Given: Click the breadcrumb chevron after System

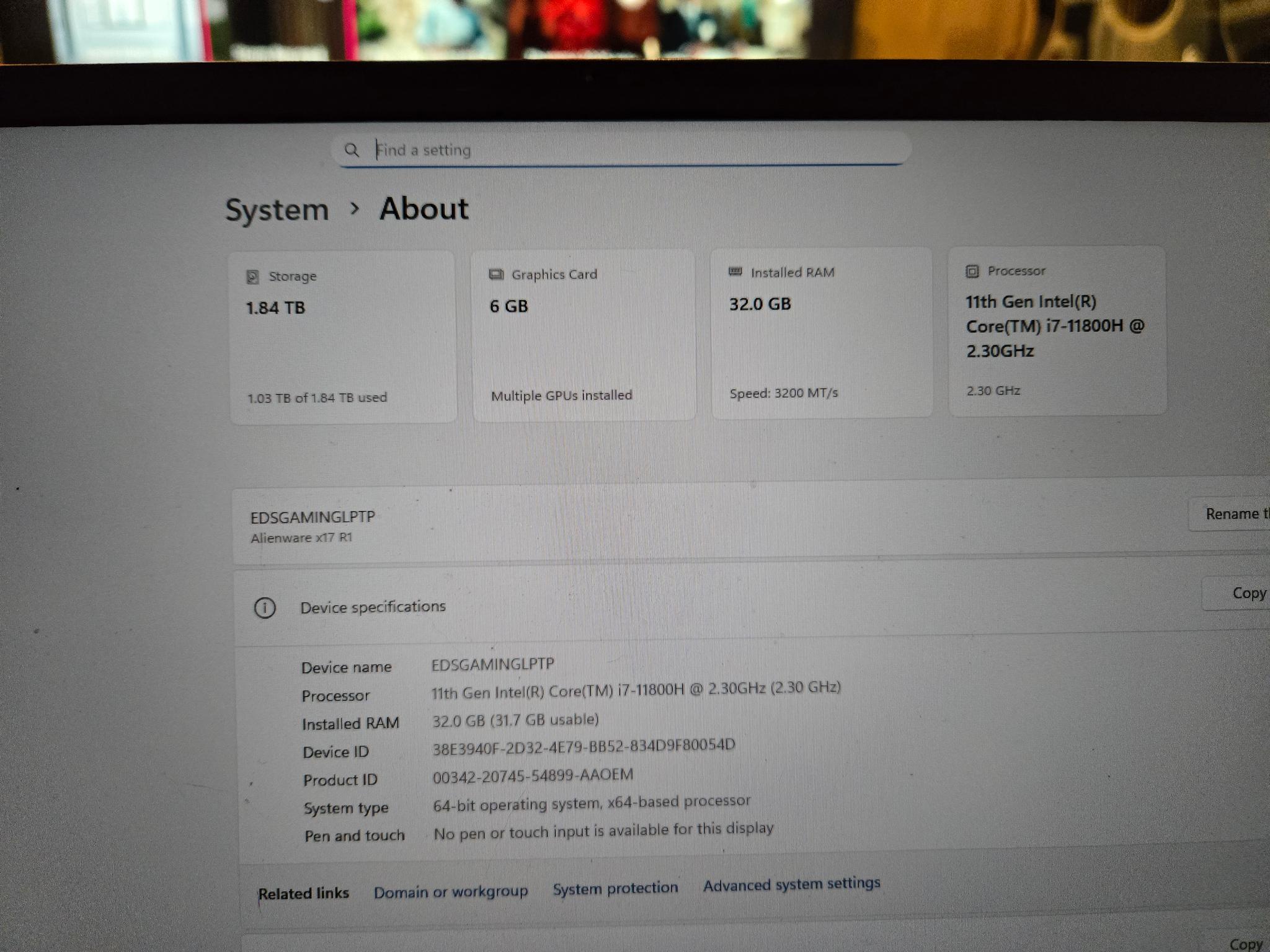Looking at the screenshot, I should tap(355, 209).
